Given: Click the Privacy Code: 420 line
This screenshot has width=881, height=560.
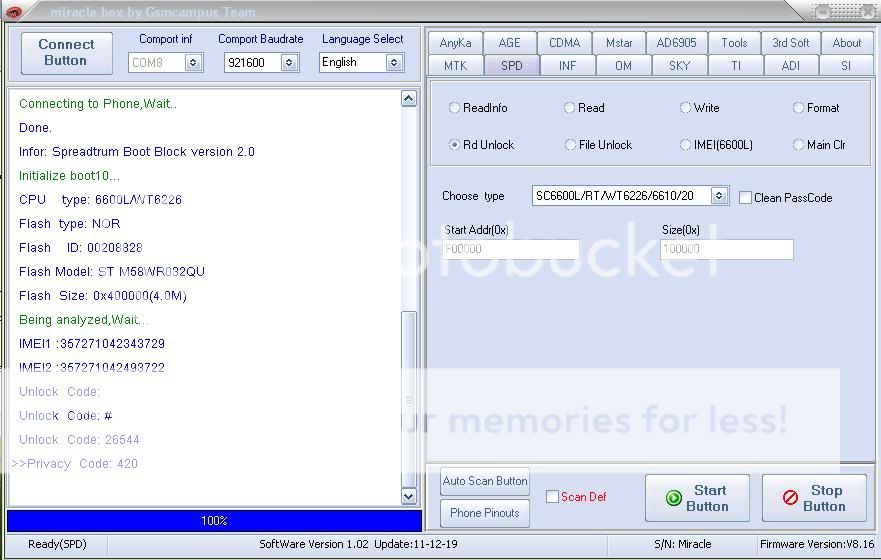Looking at the screenshot, I should (x=75, y=463).
